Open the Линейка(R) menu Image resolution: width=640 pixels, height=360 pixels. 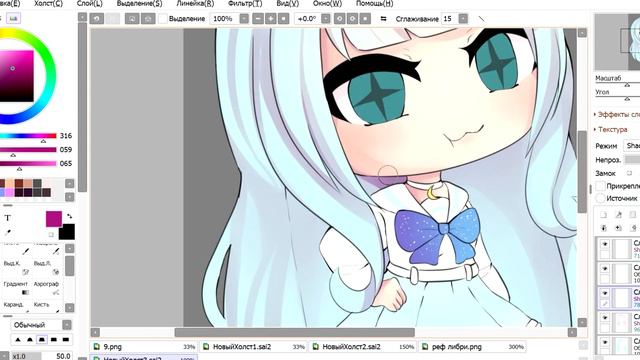(x=195, y=4)
